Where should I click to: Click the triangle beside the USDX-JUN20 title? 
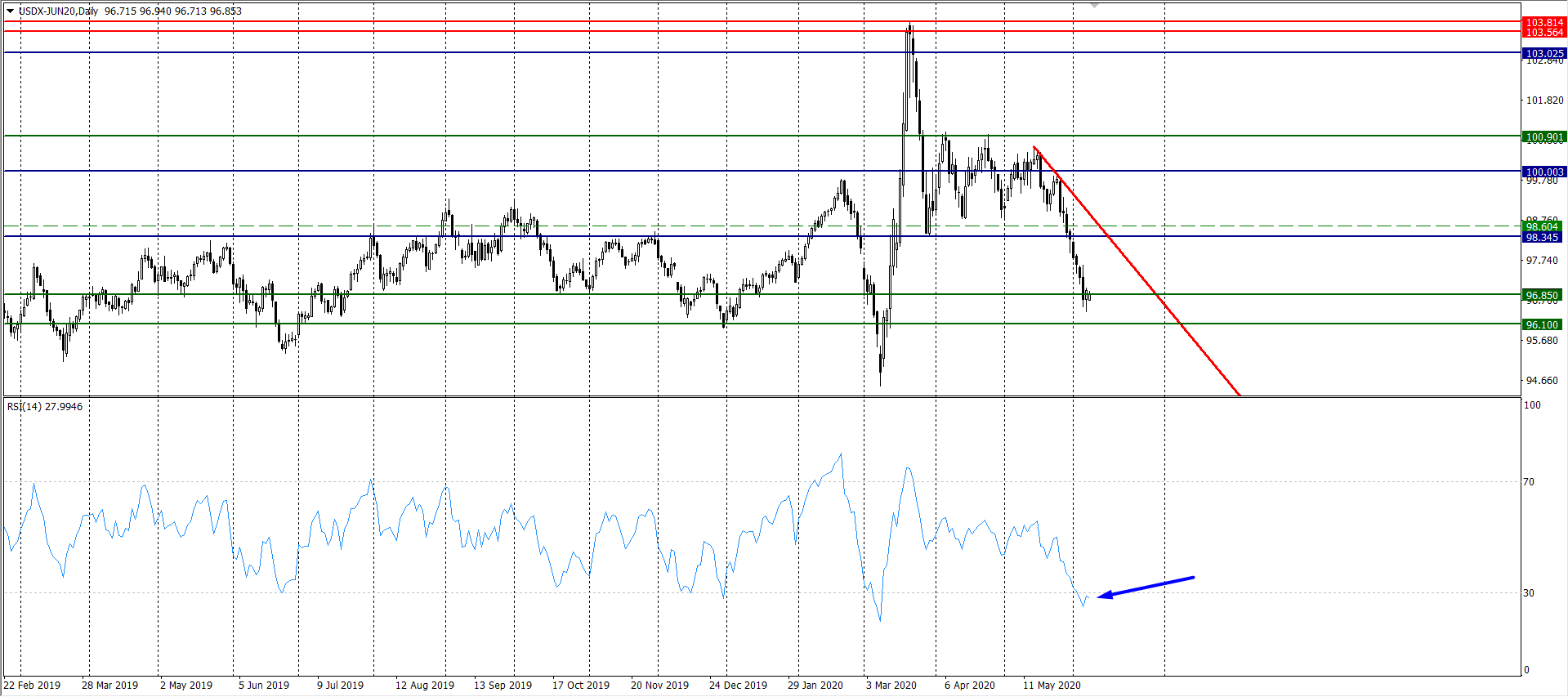(10, 11)
